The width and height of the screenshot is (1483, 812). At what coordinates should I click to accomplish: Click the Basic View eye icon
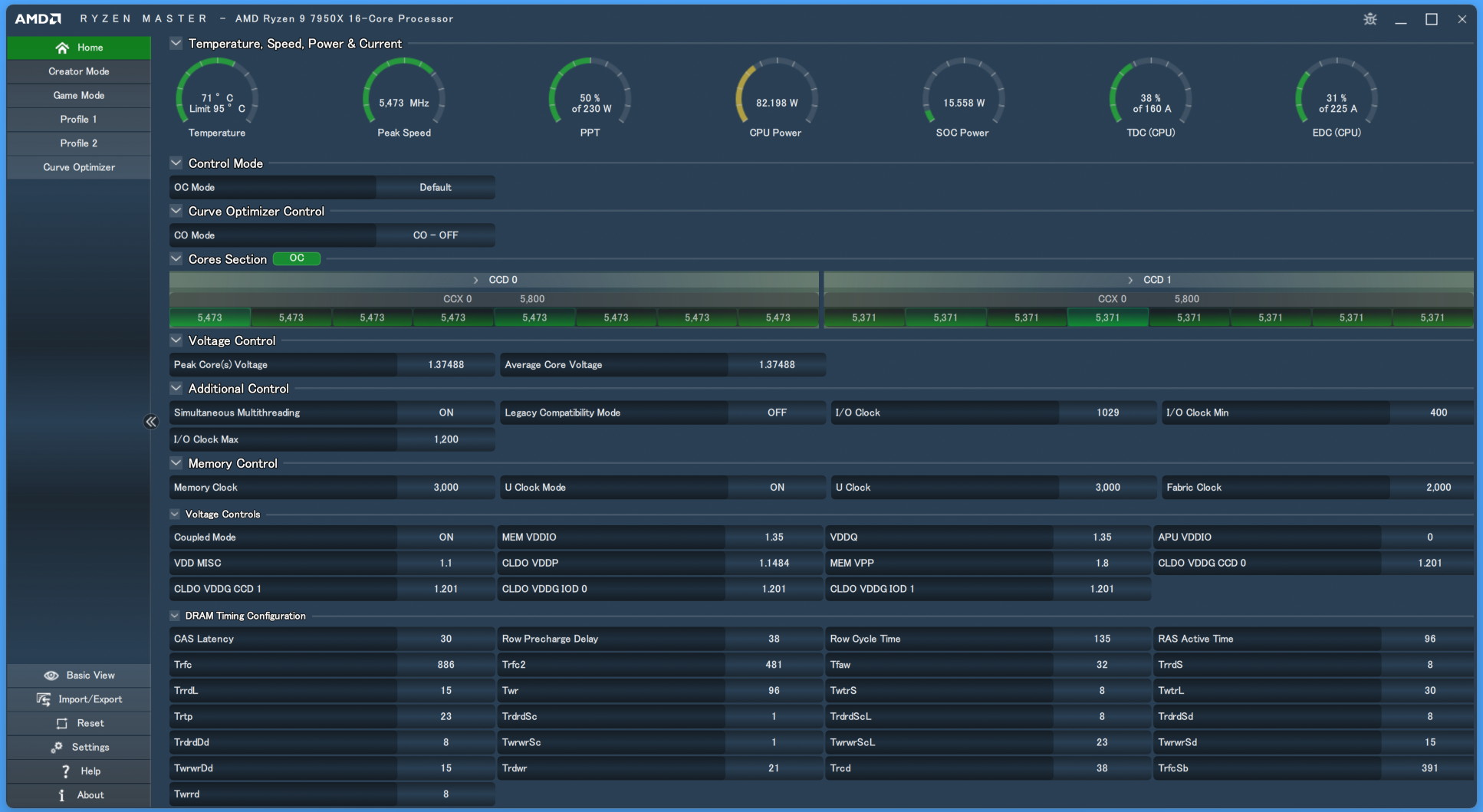51,676
